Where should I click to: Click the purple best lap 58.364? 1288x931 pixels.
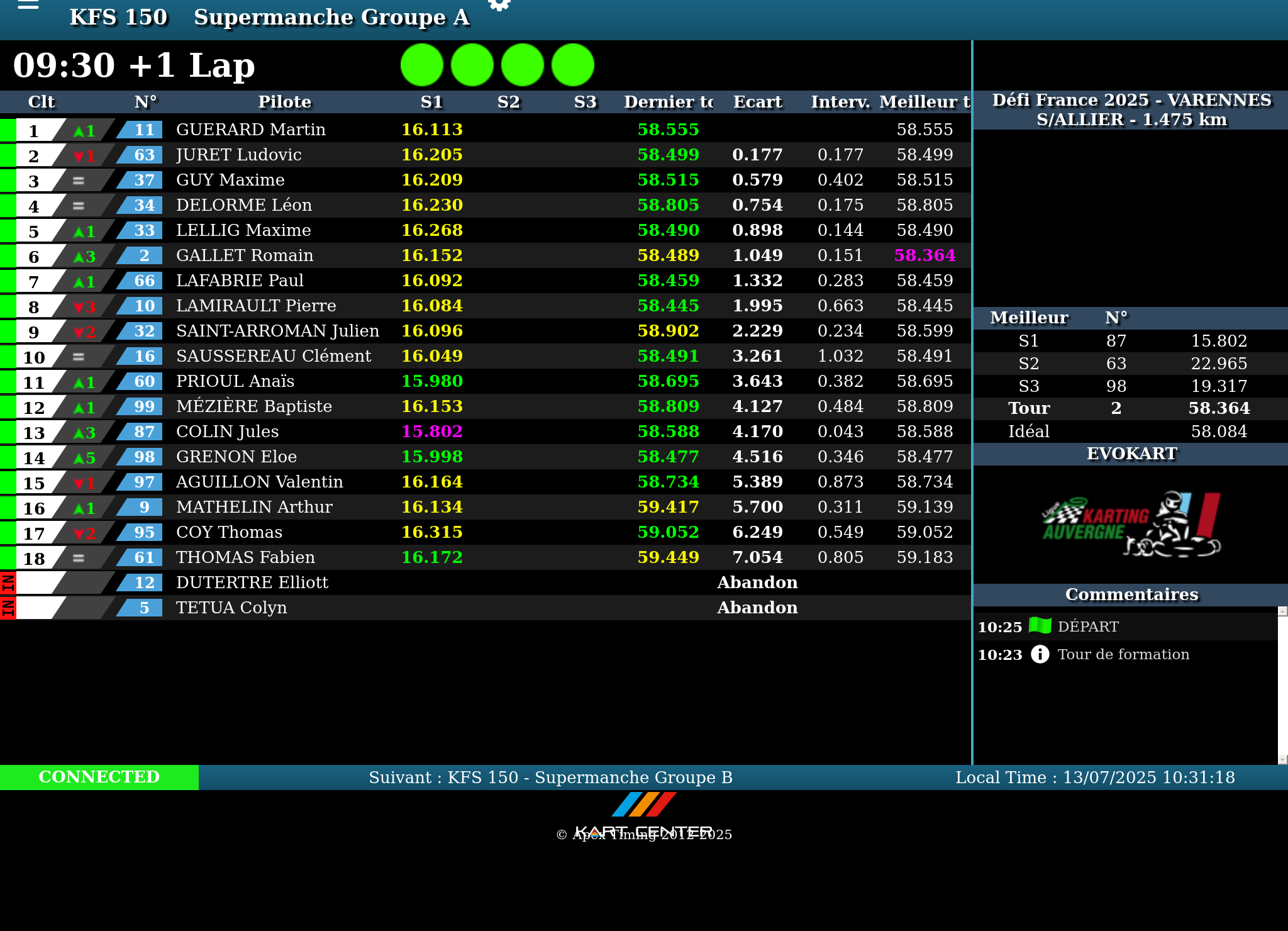click(924, 255)
